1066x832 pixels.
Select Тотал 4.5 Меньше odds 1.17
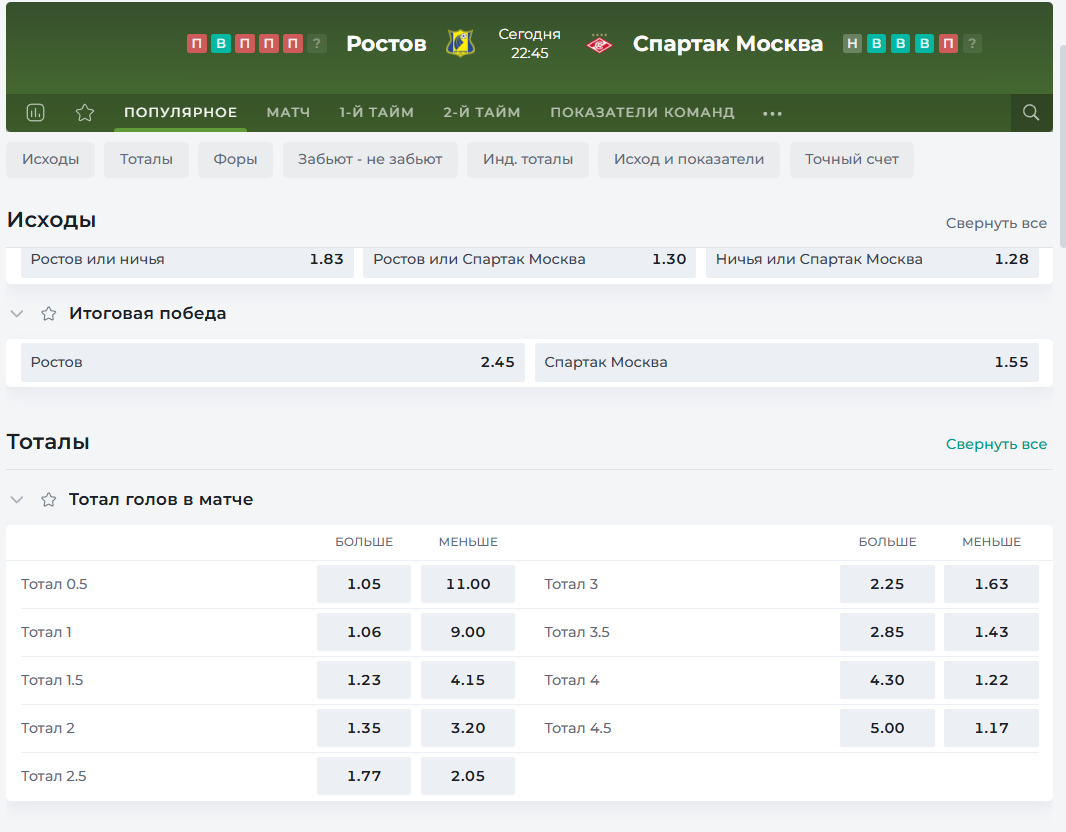991,728
